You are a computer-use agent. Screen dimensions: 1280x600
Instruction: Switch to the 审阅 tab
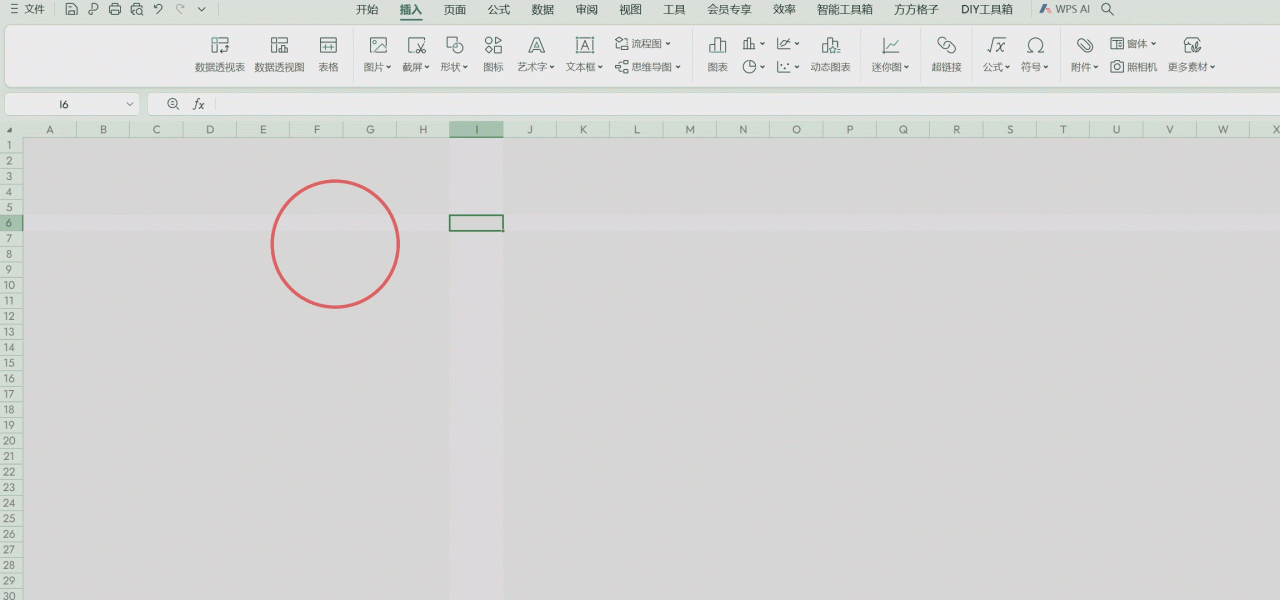click(x=587, y=10)
